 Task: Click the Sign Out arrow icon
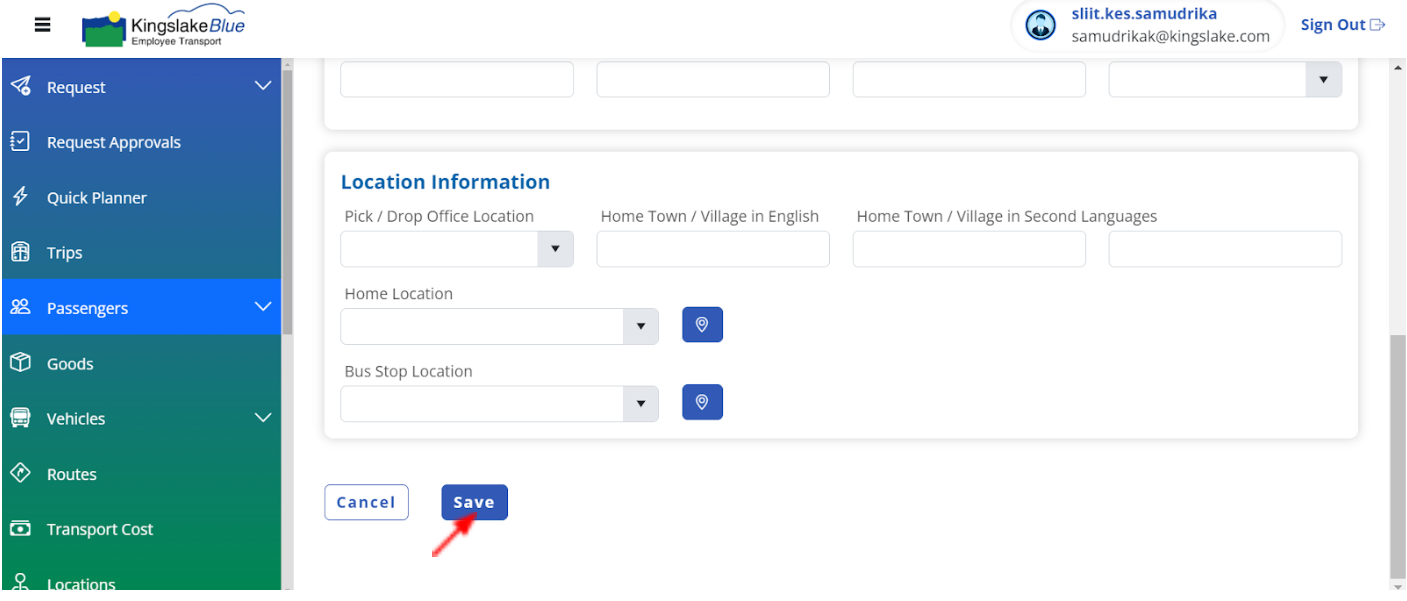(1377, 25)
